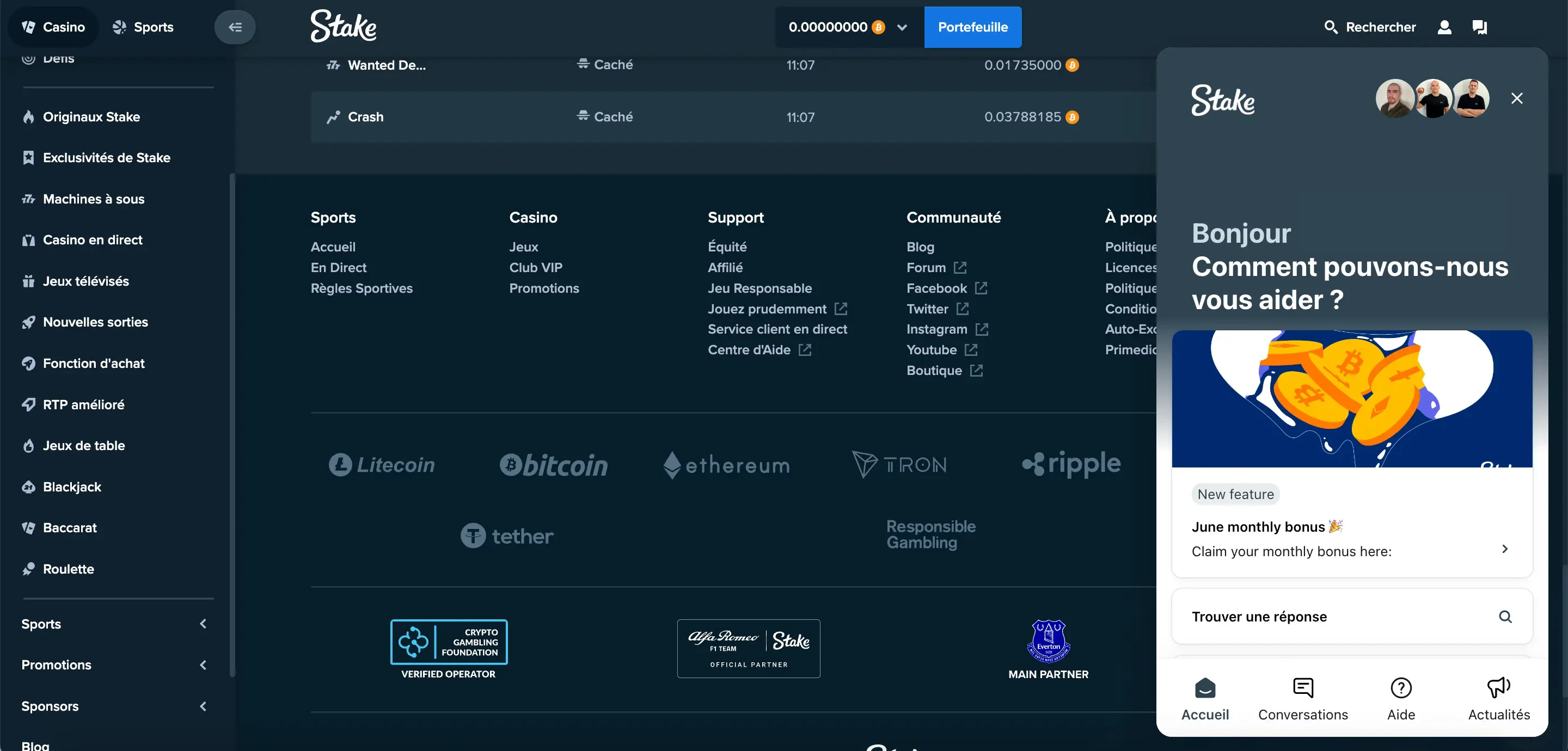Screen dimensions: 1568x751
Task: Click the Exclusivités de Stake bookmark icon
Action: pos(29,158)
